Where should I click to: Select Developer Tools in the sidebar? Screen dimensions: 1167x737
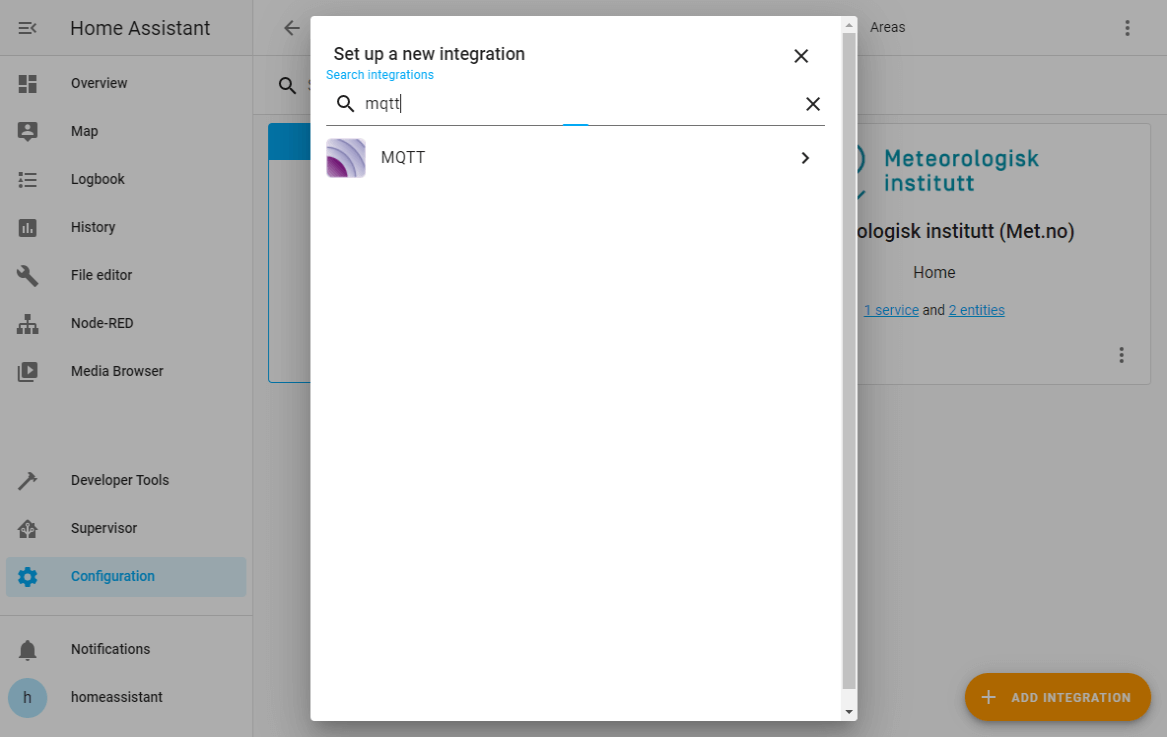coord(119,480)
